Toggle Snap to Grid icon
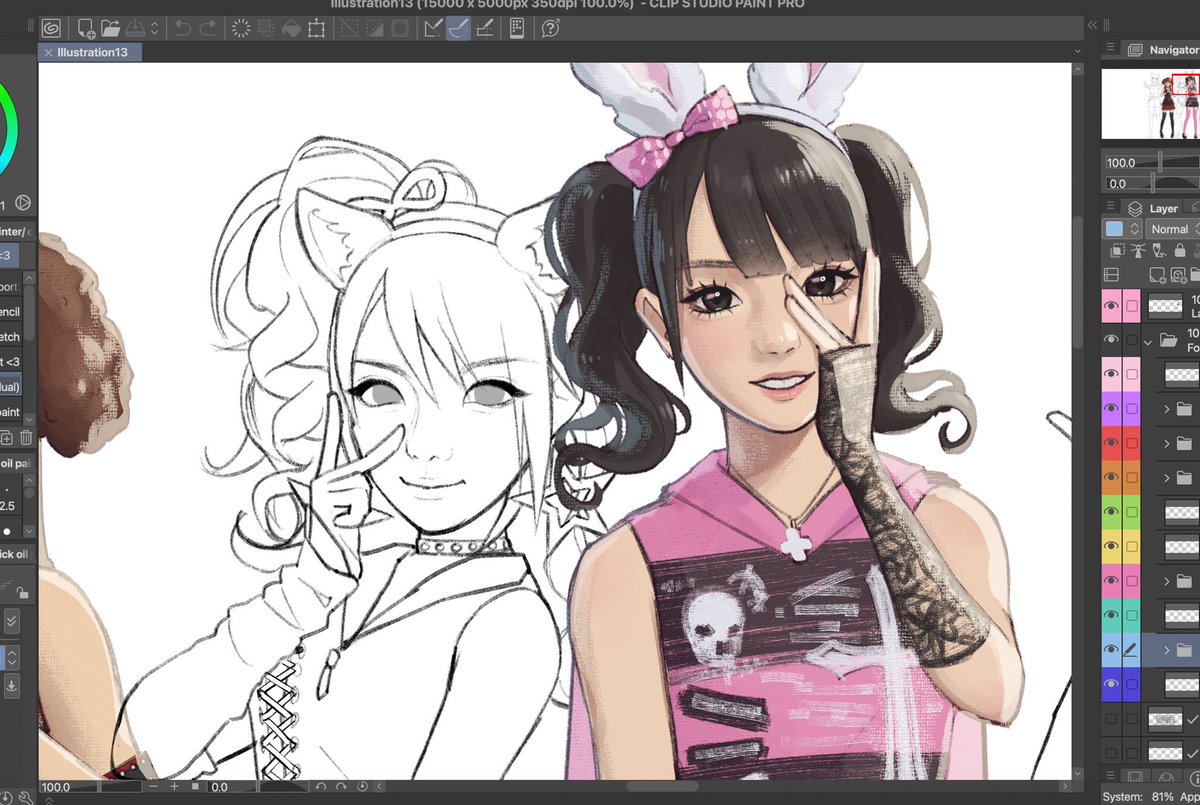Screen dimensions: 1200x805 tap(484, 28)
